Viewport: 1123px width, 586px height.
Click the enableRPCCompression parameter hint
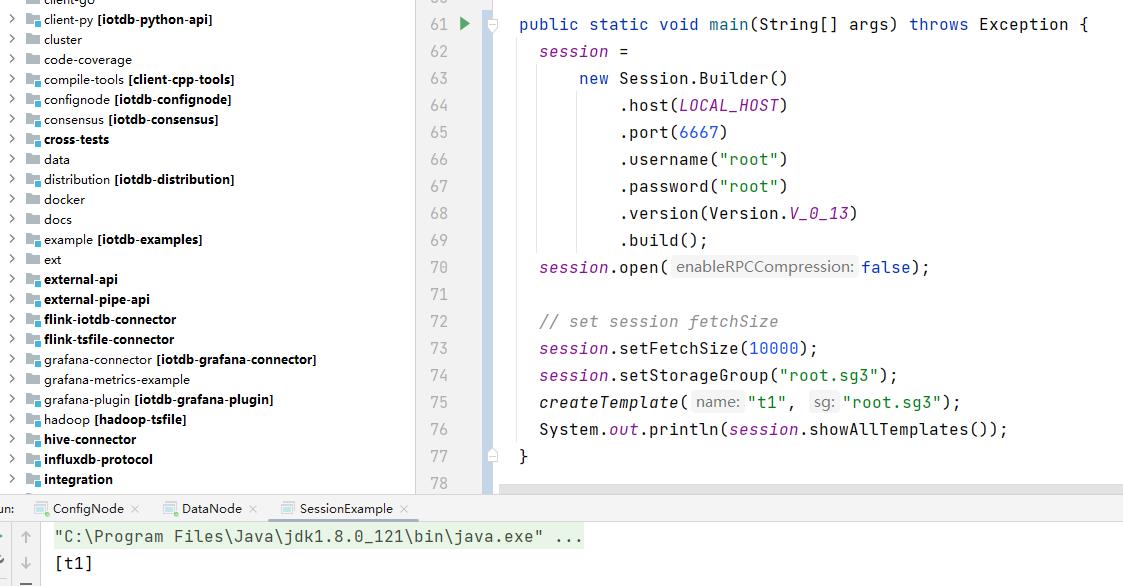pos(764,267)
